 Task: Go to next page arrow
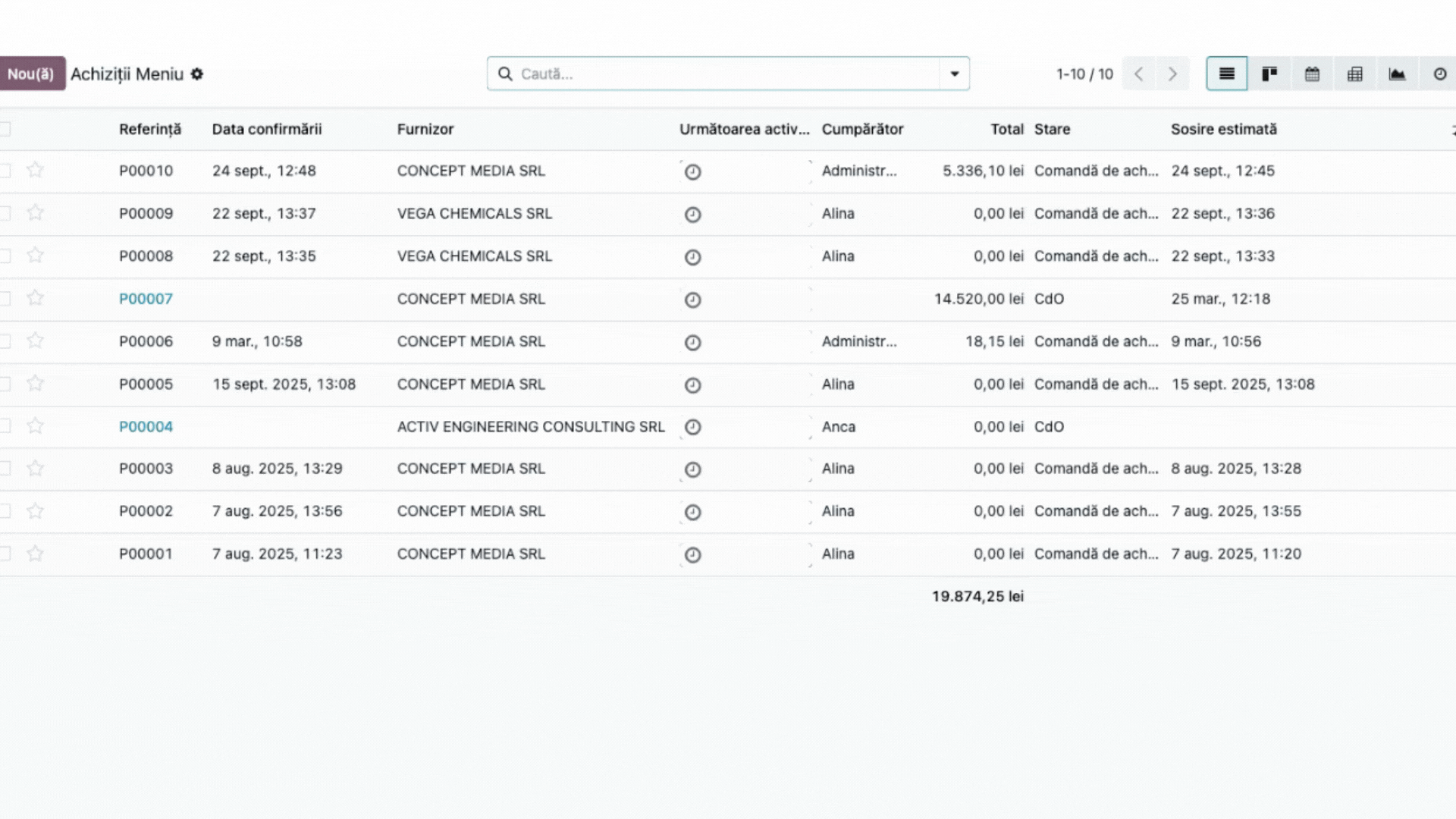coord(1172,74)
